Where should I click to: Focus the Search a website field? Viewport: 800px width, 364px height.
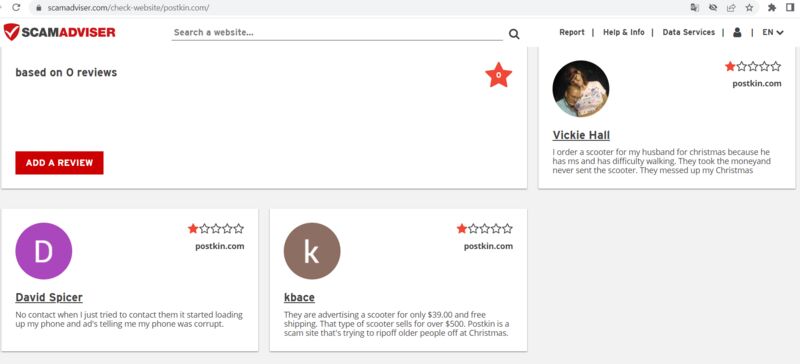tap(337, 33)
